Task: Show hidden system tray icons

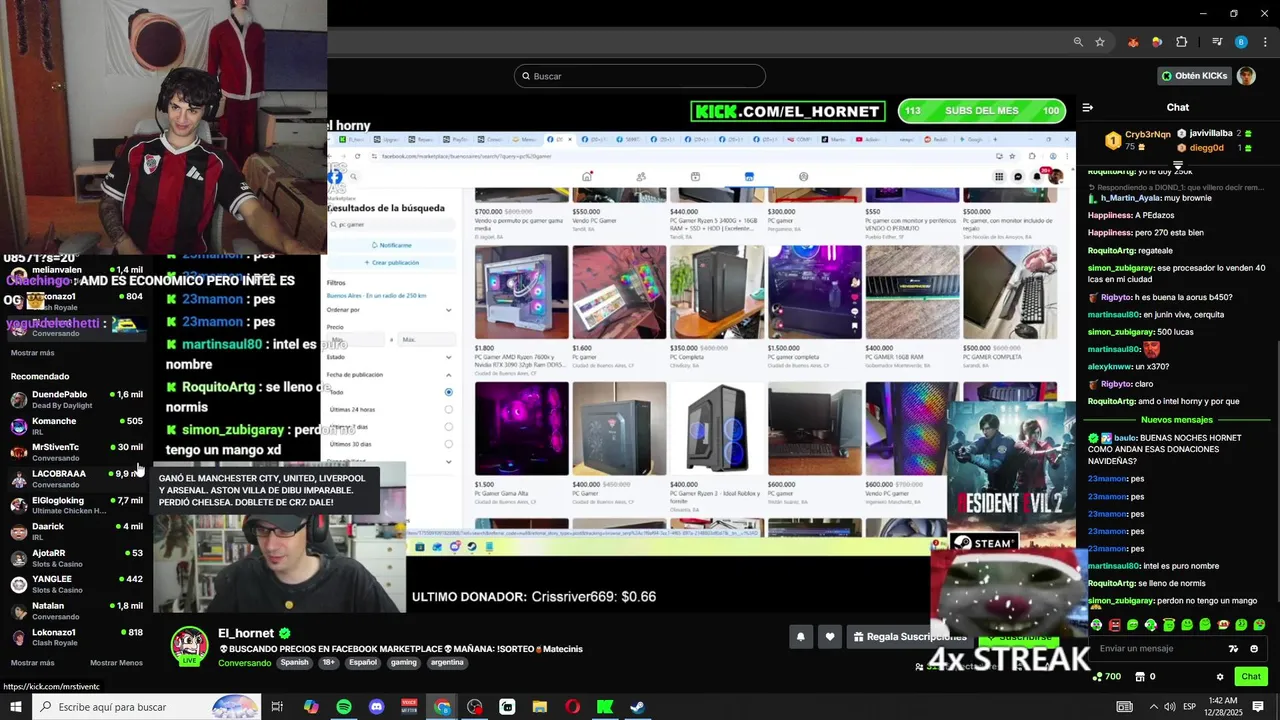Action: [1153, 707]
